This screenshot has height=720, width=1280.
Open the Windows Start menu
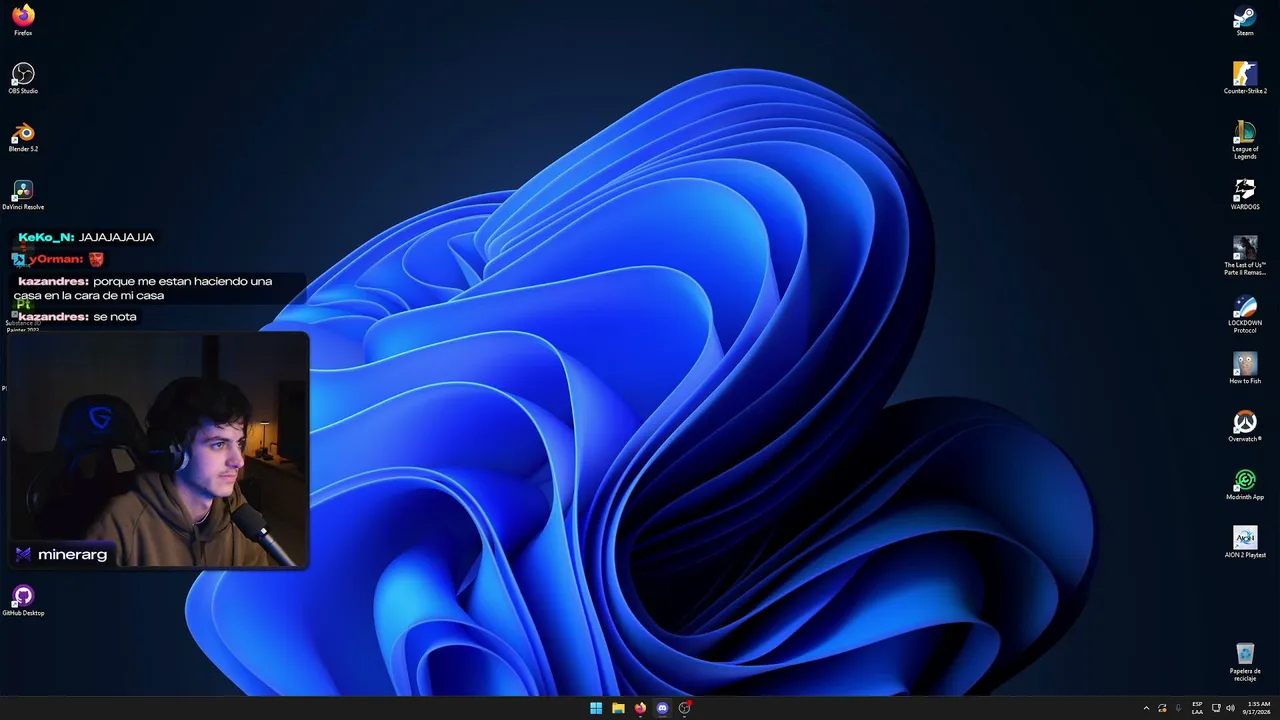(x=596, y=708)
